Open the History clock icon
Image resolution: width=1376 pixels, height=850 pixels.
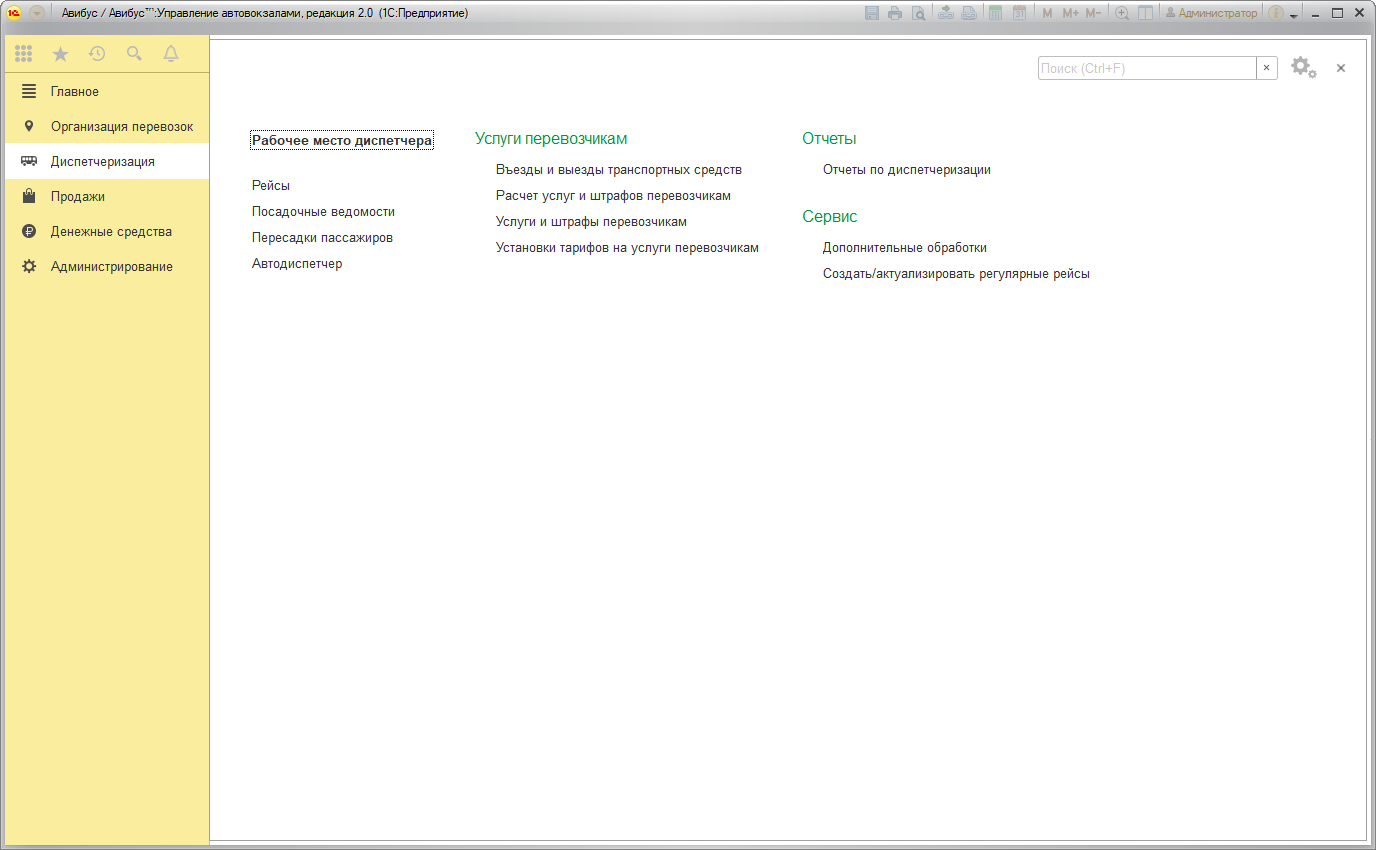tap(97, 54)
